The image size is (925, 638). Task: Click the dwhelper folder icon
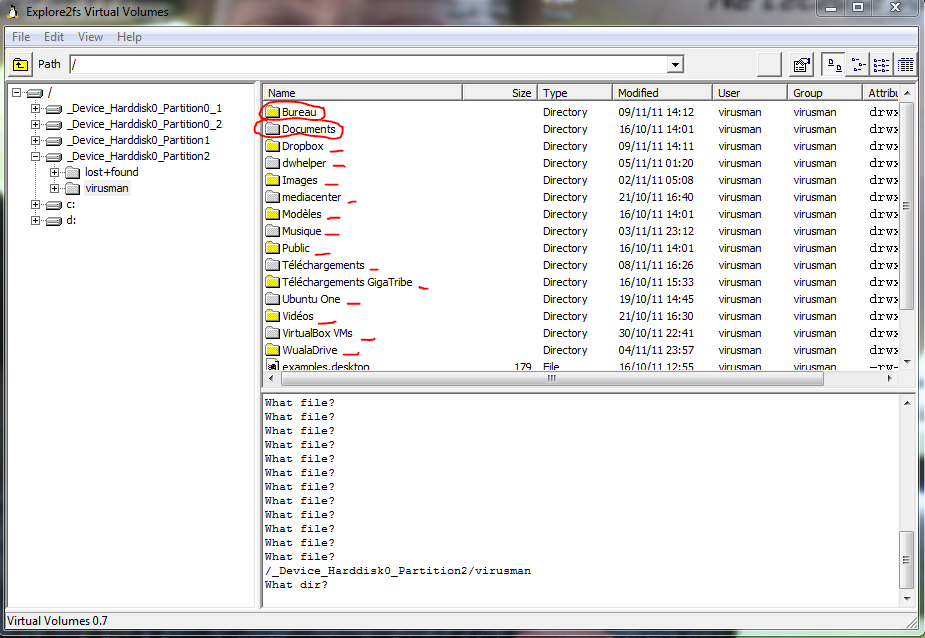[272, 163]
